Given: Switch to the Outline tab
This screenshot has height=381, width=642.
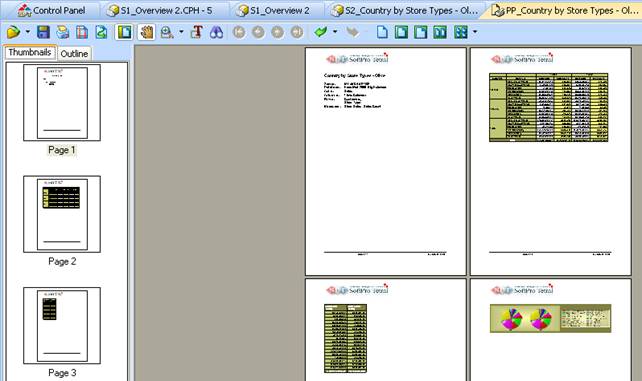Looking at the screenshot, I should click(x=74, y=54).
